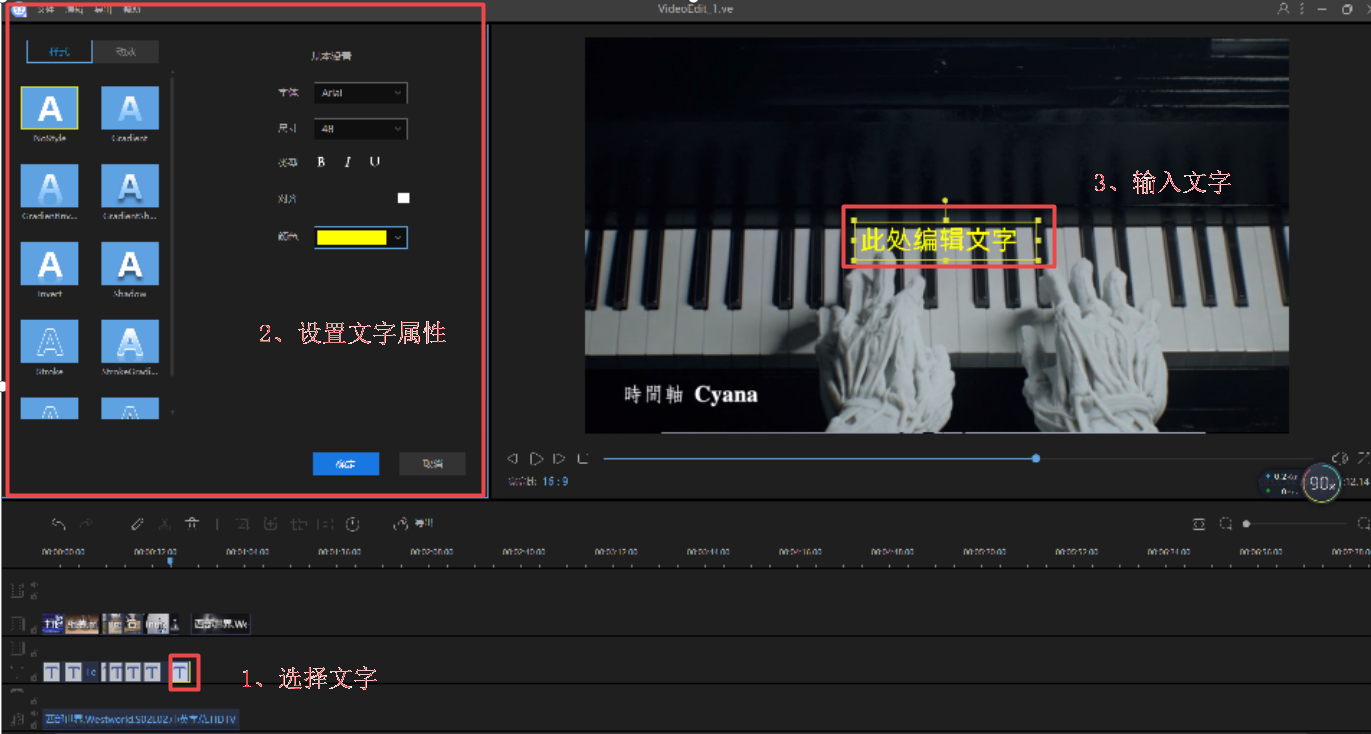Click the trash delete icon in timeline toolbar
Viewport: 1371px width, 734px height.
192,524
